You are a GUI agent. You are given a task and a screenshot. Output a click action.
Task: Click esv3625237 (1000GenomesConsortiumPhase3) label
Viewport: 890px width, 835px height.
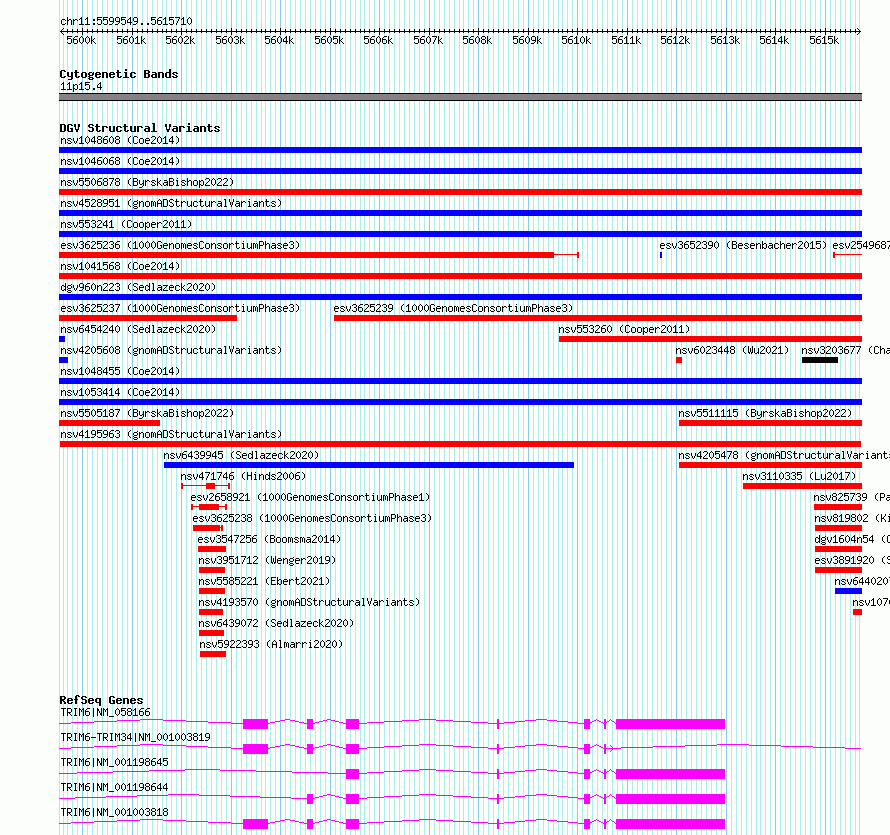pos(180,308)
